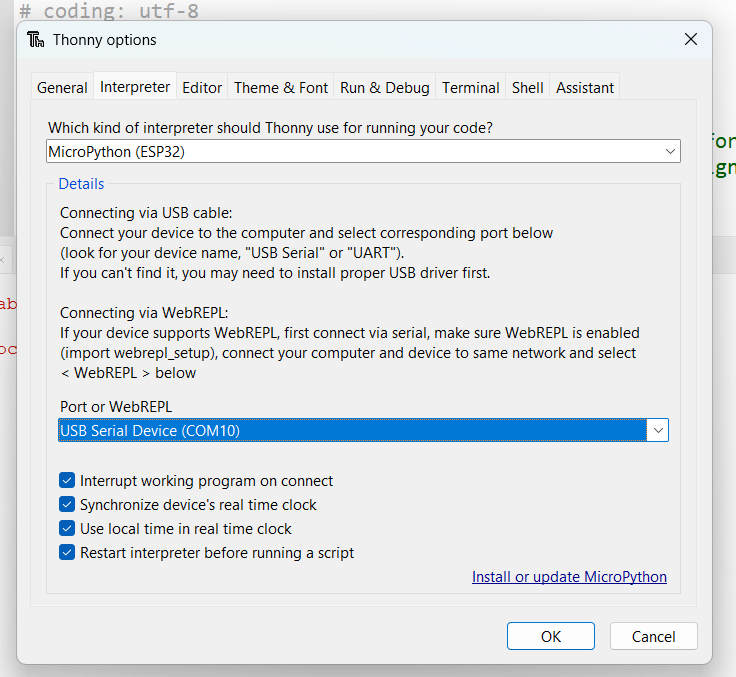Select the Interpreter tab
This screenshot has width=736, height=677.
[135, 87]
